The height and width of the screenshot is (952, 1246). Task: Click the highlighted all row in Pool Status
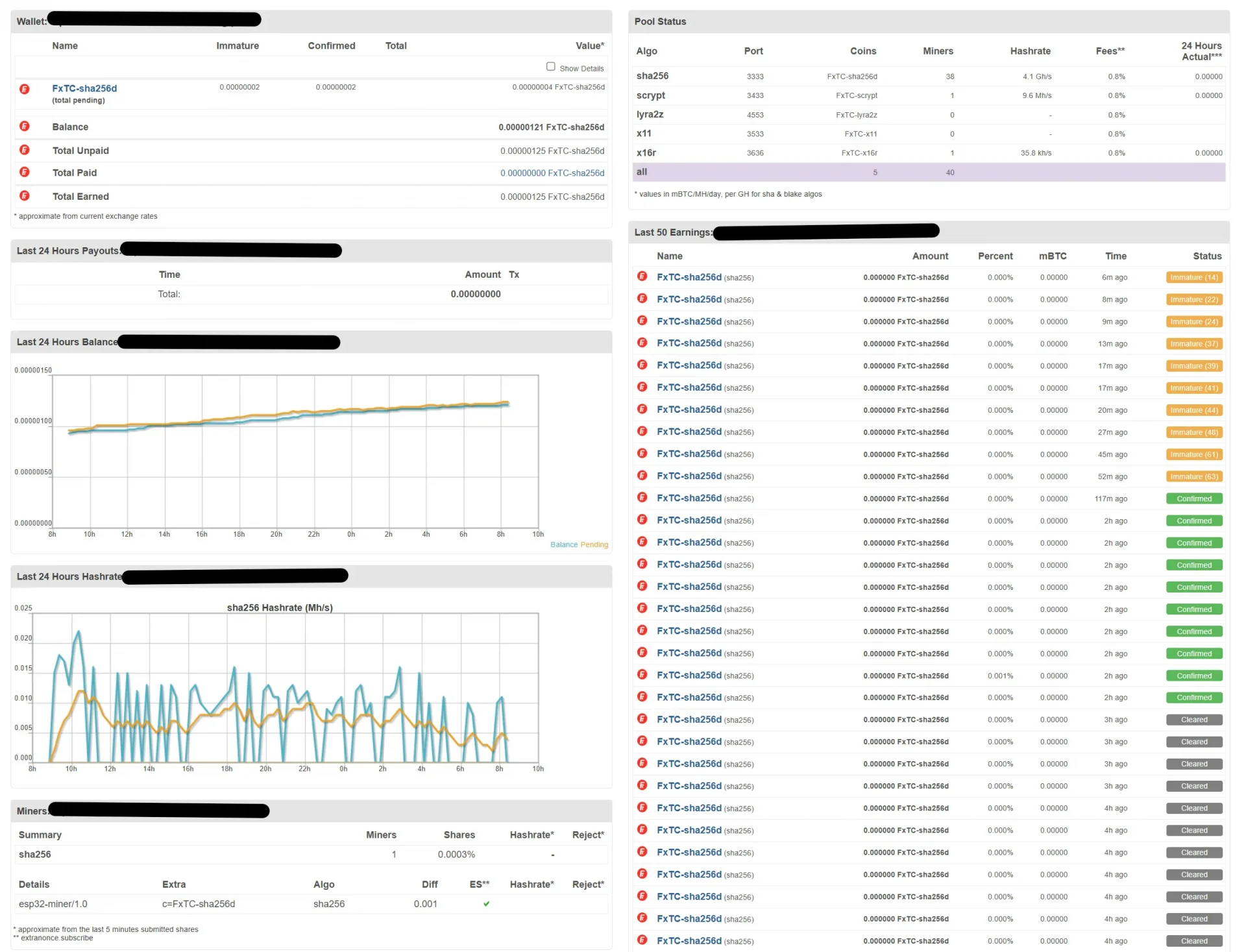tap(642, 172)
